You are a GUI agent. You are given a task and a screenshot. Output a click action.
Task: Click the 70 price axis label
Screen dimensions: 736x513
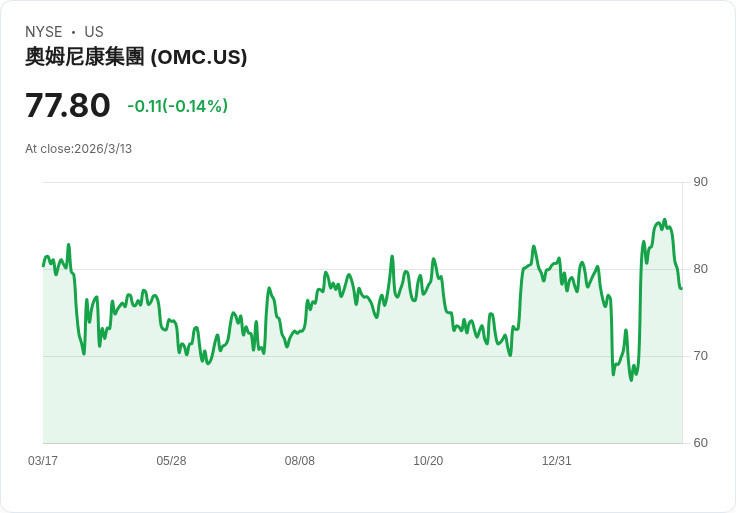pyautogui.click(x=700, y=356)
